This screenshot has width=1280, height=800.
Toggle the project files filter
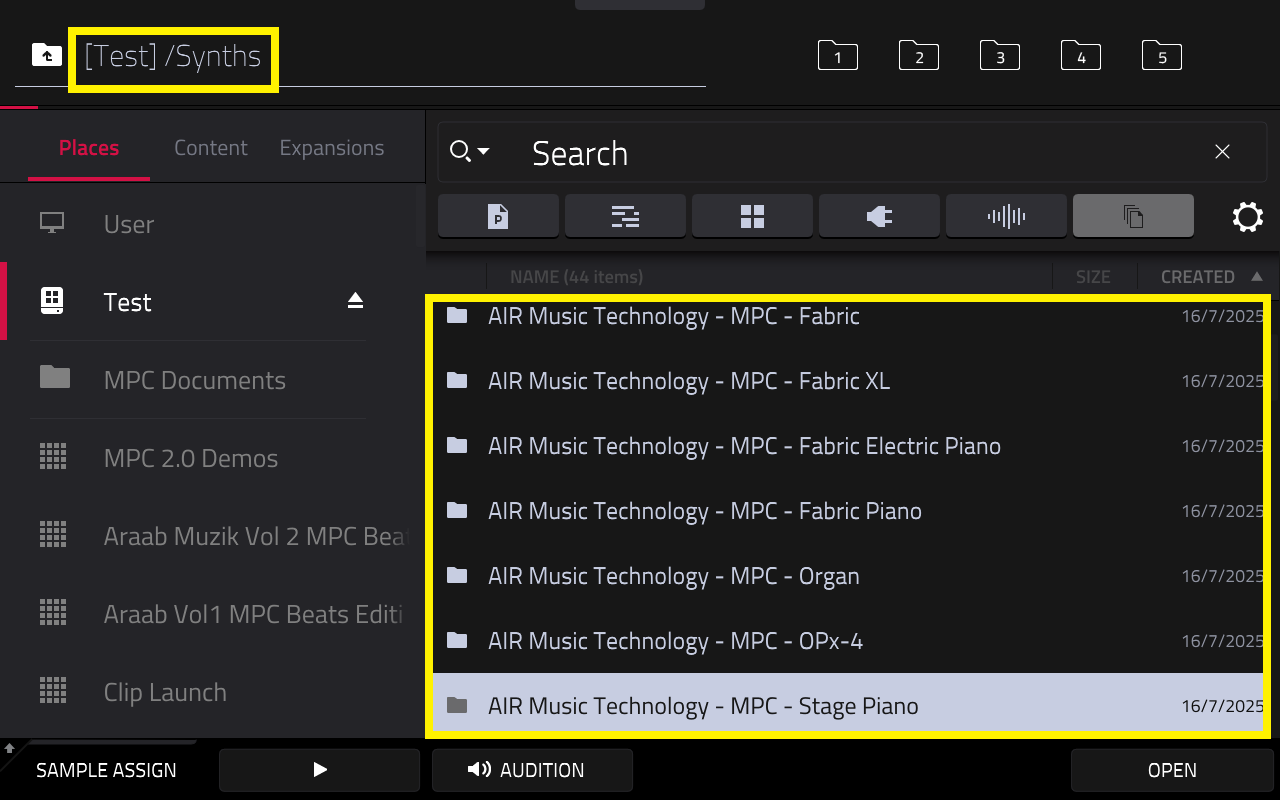[x=498, y=216]
